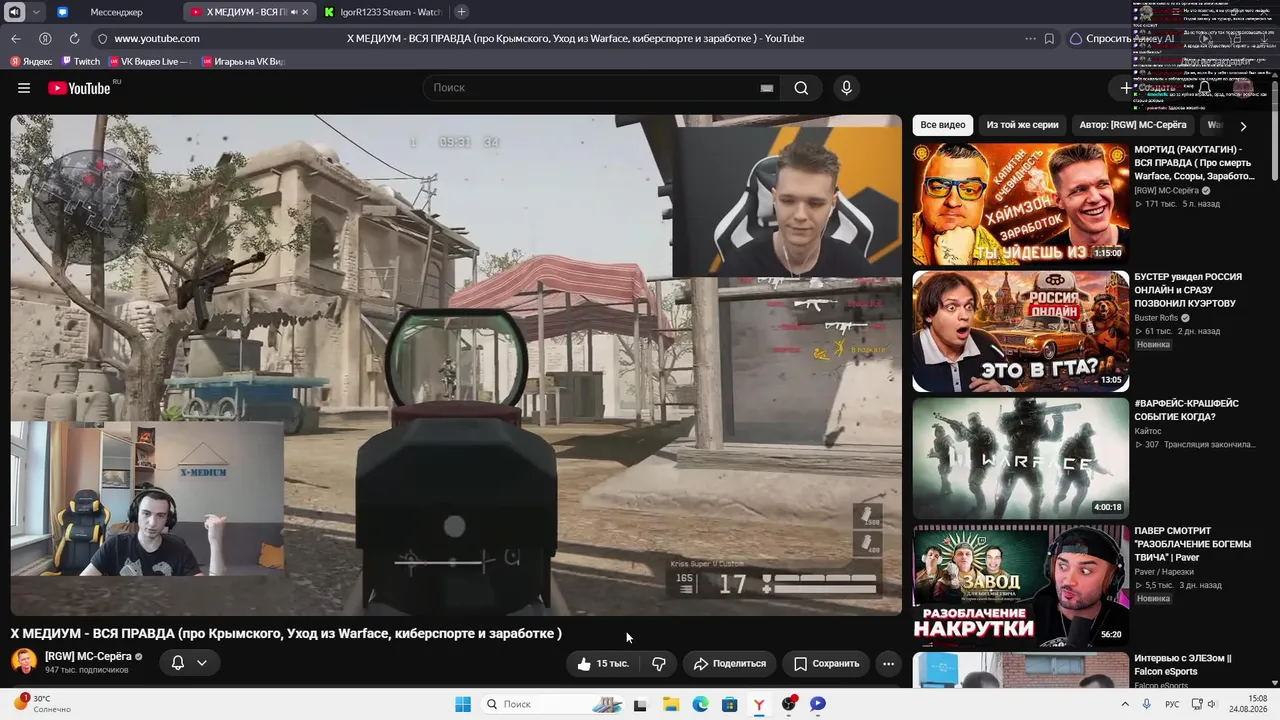Open the weather widget showing 30°C
The height and width of the screenshot is (720, 1280).
pos(43,704)
